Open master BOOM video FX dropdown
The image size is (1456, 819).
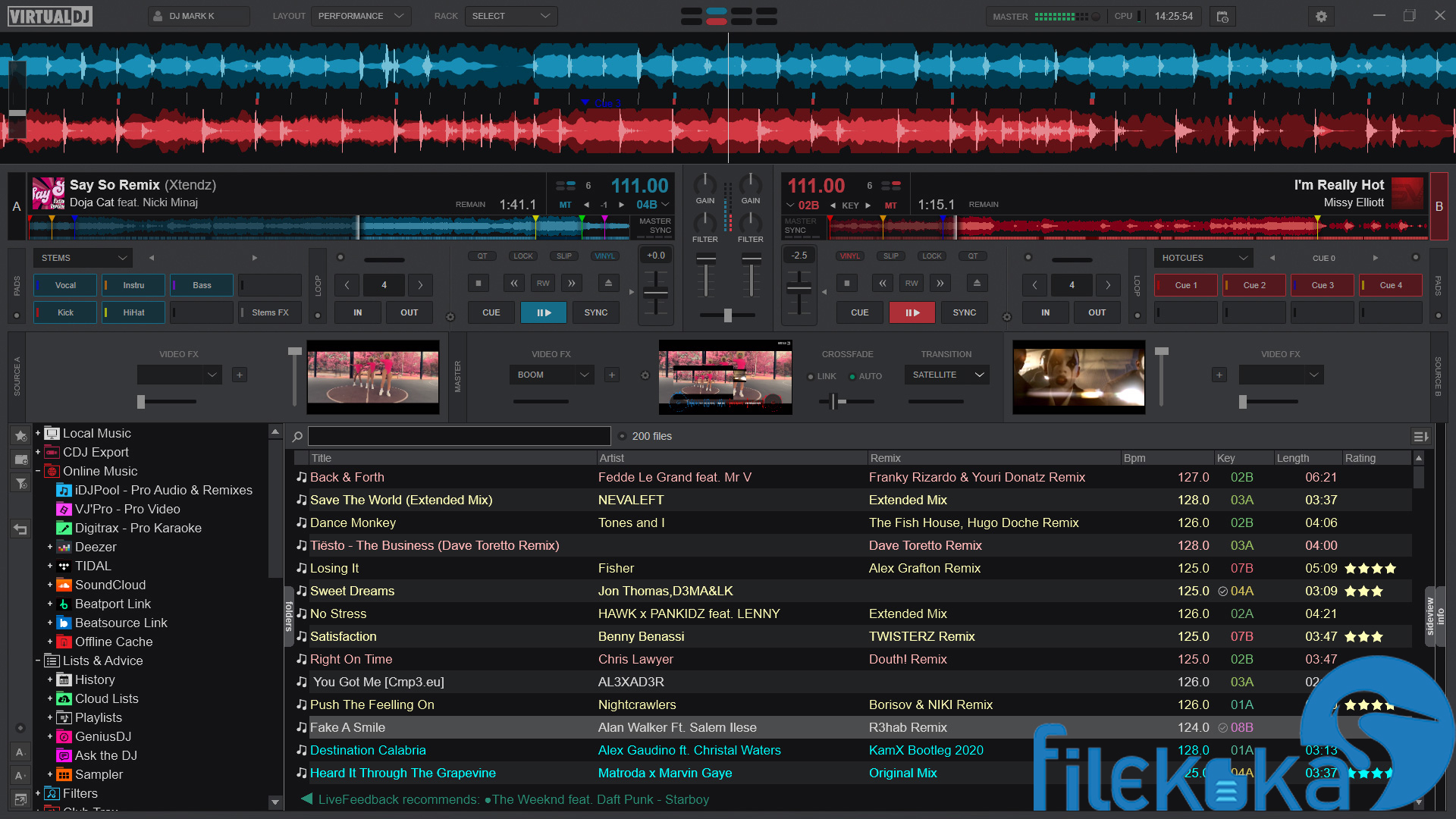(x=551, y=375)
